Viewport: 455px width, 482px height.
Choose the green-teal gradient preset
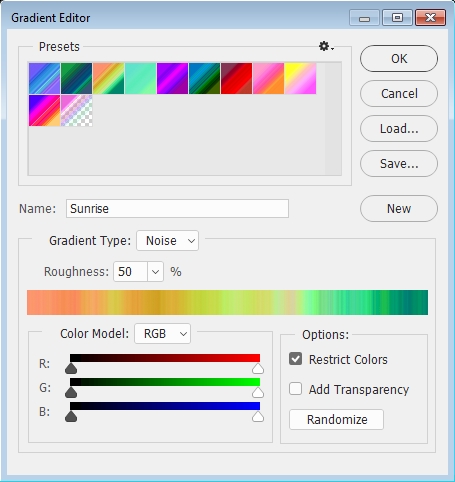[76, 78]
